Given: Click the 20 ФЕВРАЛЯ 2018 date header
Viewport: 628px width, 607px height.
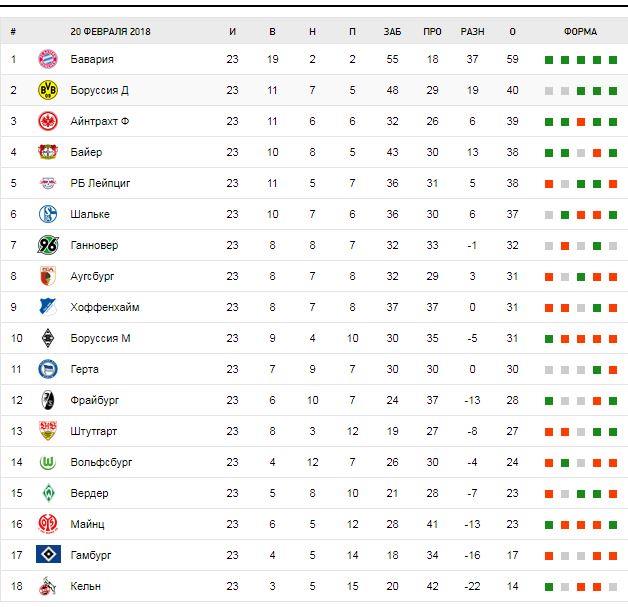Looking at the screenshot, I should coord(109,31).
